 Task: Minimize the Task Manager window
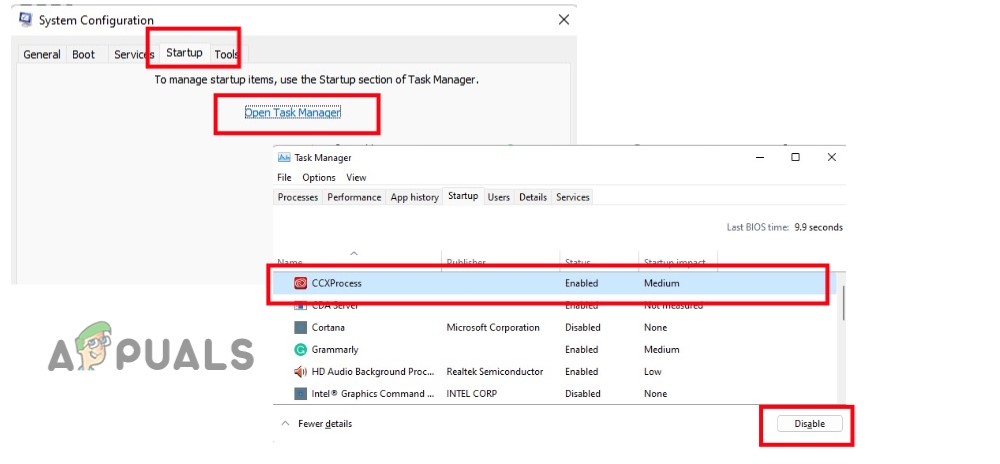(760, 157)
